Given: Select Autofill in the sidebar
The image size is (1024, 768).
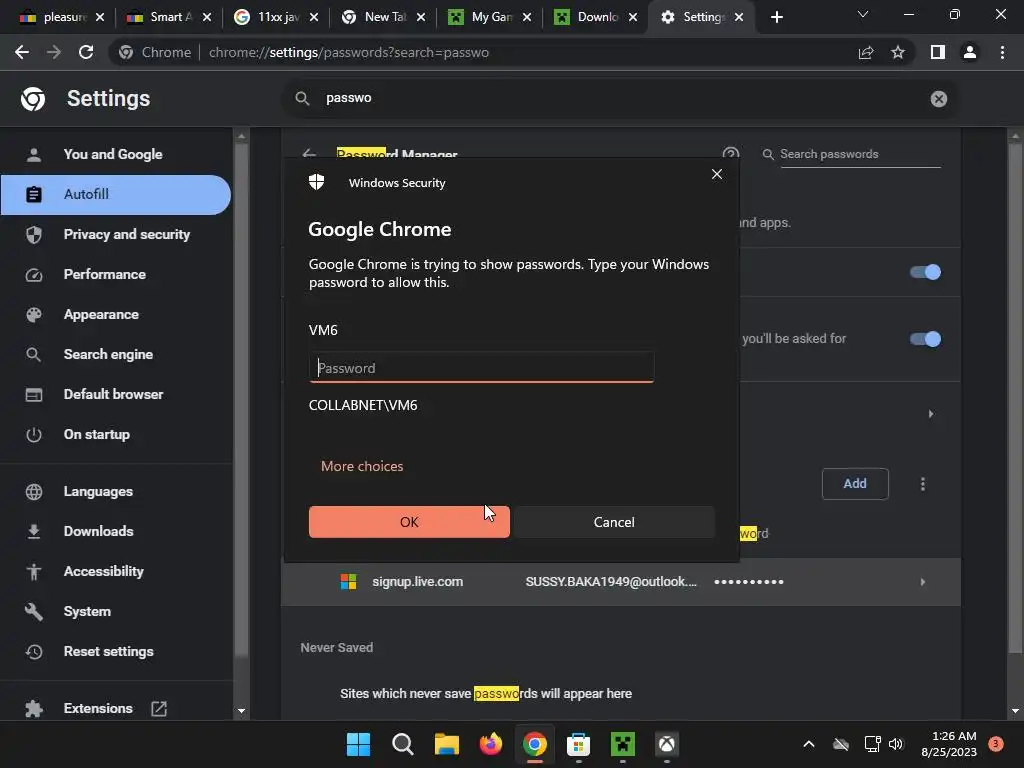Looking at the screenshot, I should (116, 194).
